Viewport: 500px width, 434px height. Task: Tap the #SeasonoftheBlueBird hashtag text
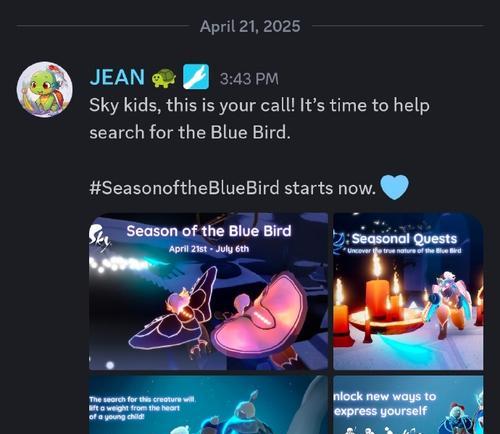pos(184,188)
